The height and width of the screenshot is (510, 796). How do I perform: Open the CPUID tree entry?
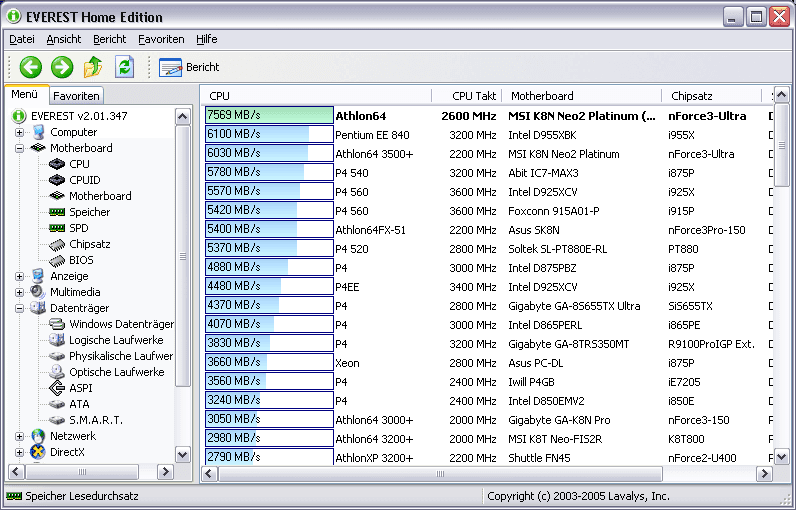pos(85,180)
